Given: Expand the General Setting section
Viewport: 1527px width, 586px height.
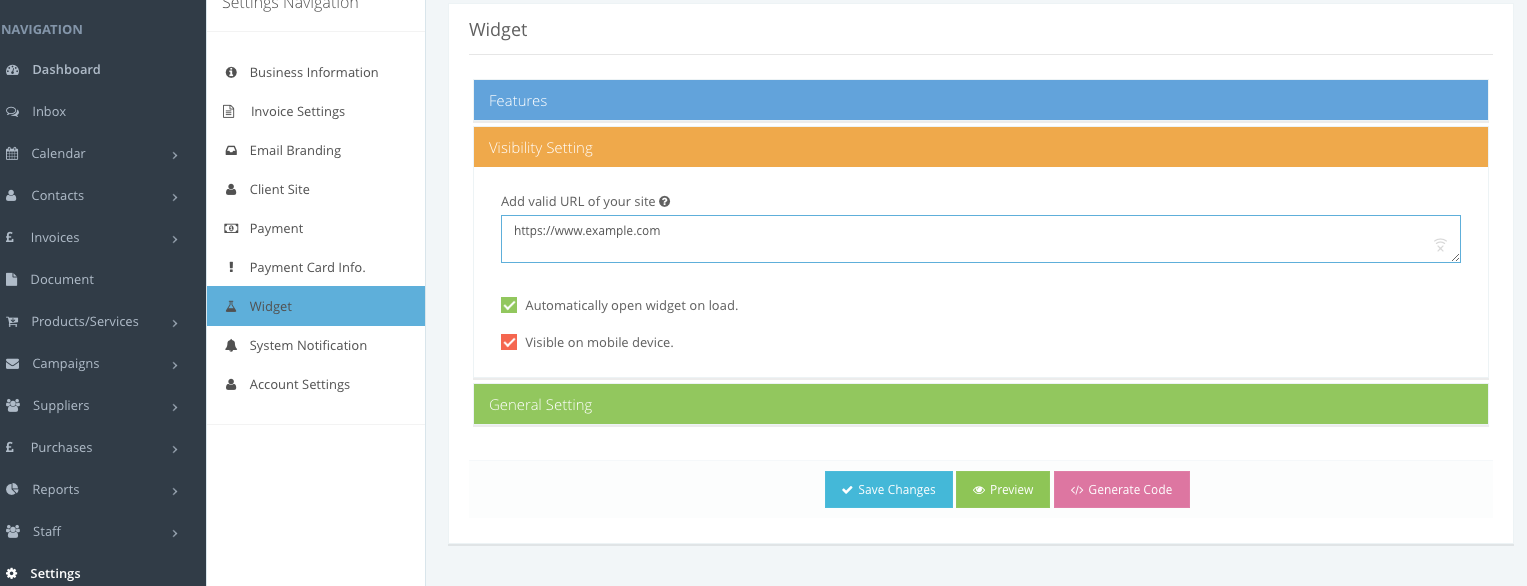Looking at the screenshot, I should click(x=980, y=405).
